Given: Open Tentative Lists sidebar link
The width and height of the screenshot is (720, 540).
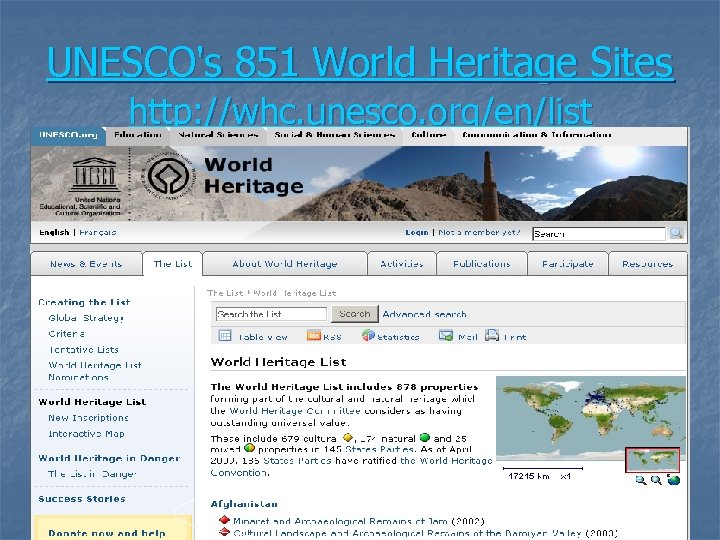Looking at the screenshot, I should [84, 349].
